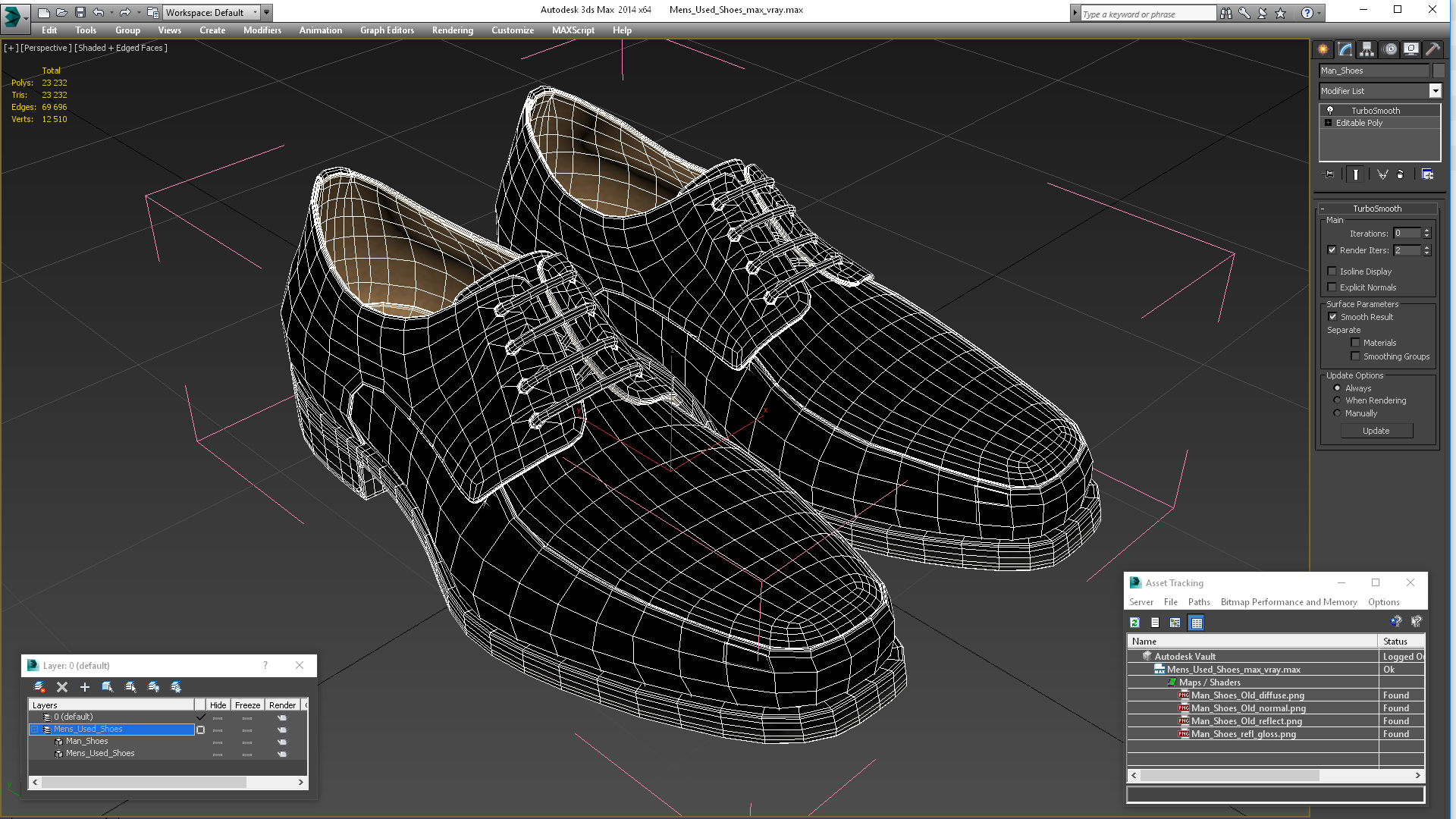The height and width of the screenshot is (819, 1456).
Task: Click Highlight Selected Objects' Layers icon
Action: pos(130,687)
